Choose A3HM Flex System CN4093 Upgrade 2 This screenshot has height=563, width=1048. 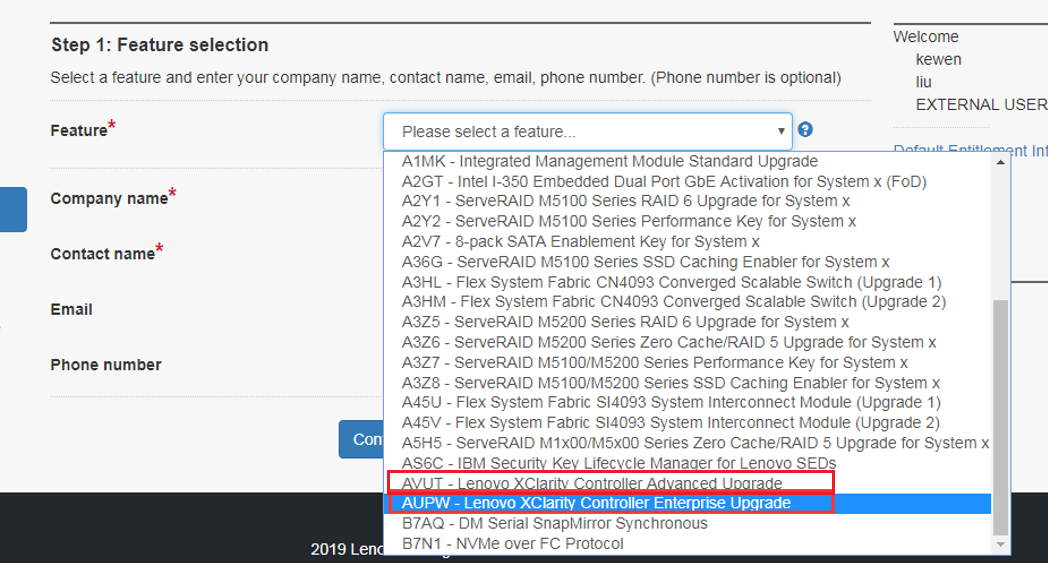tap(673, 302)
